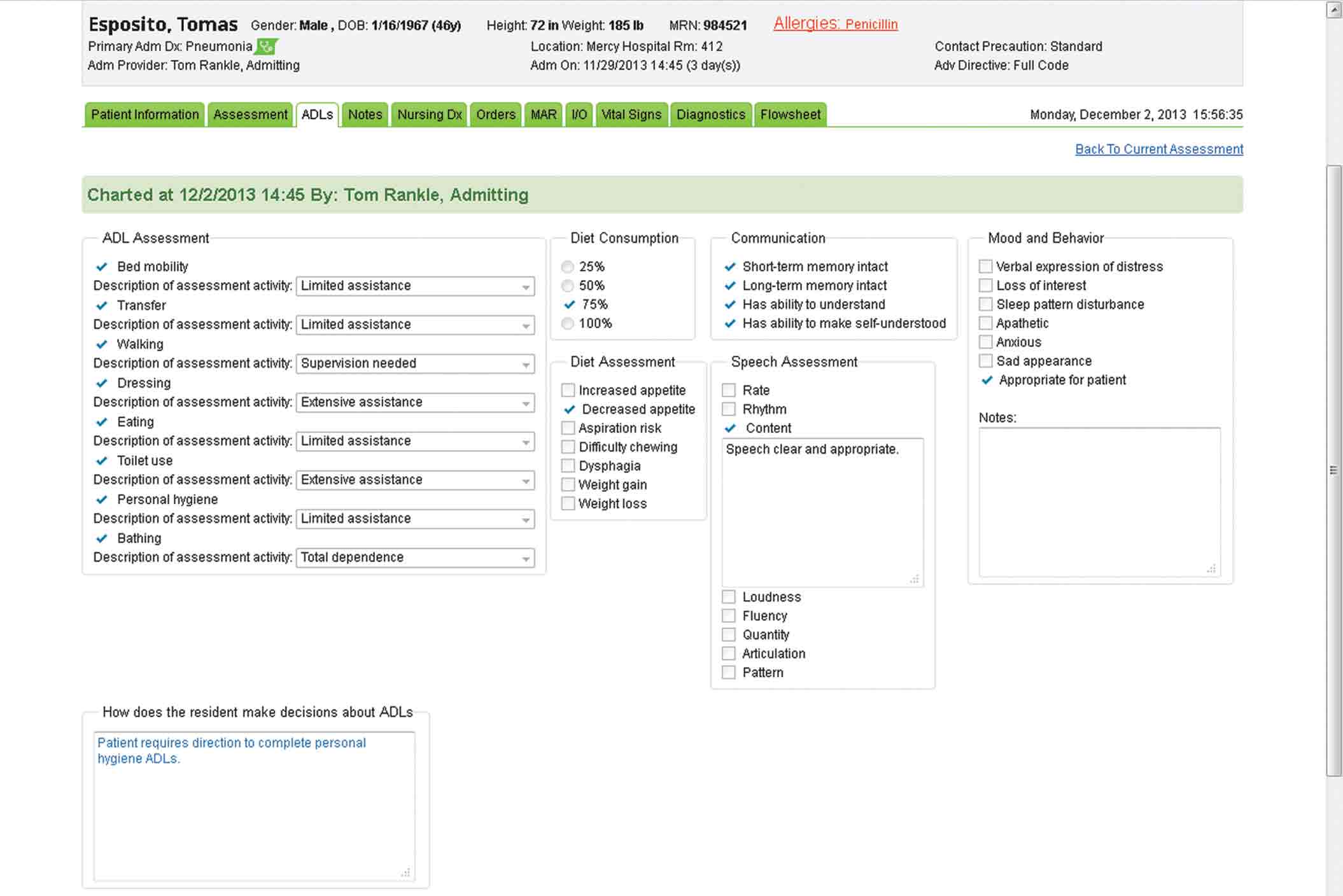
Task: Click the resize grip on ADL decisions textbox
Action: (x=405, y=872)
